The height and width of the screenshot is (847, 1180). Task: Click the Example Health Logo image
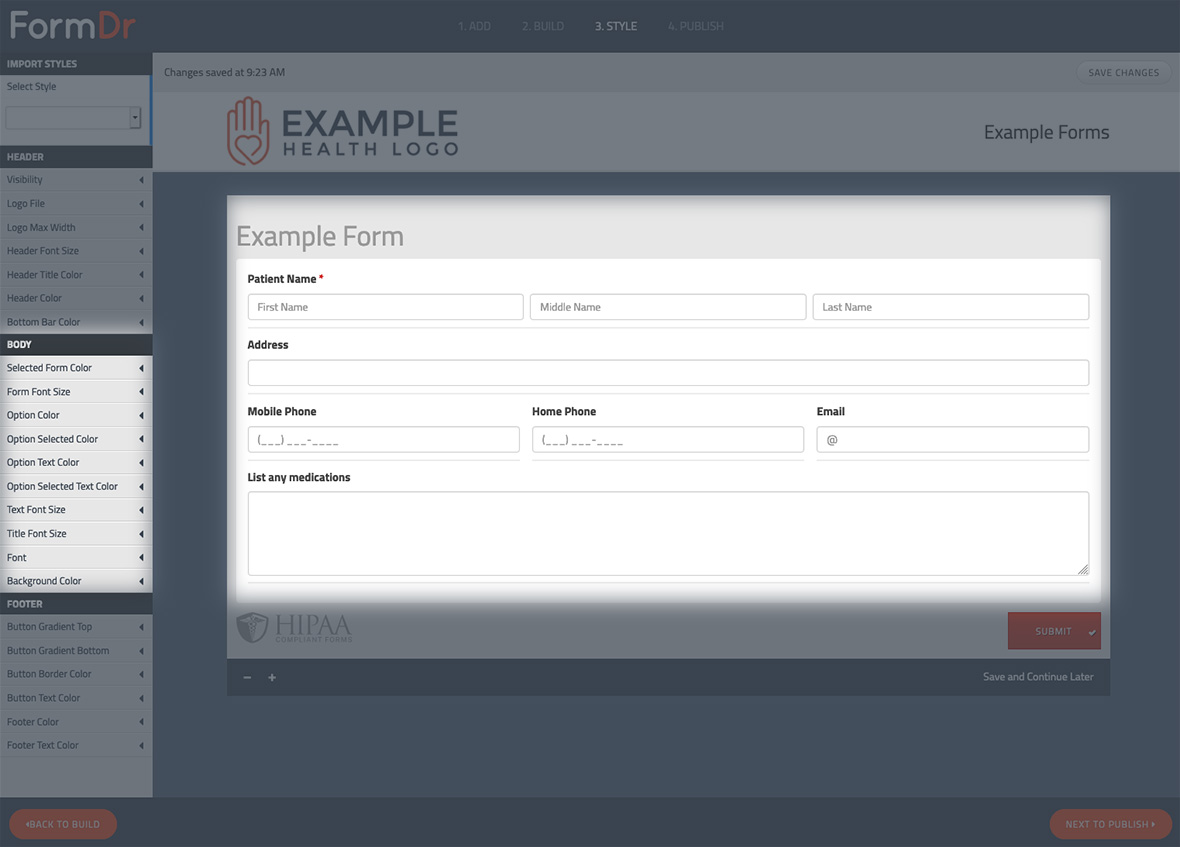[x=342, y=131]
